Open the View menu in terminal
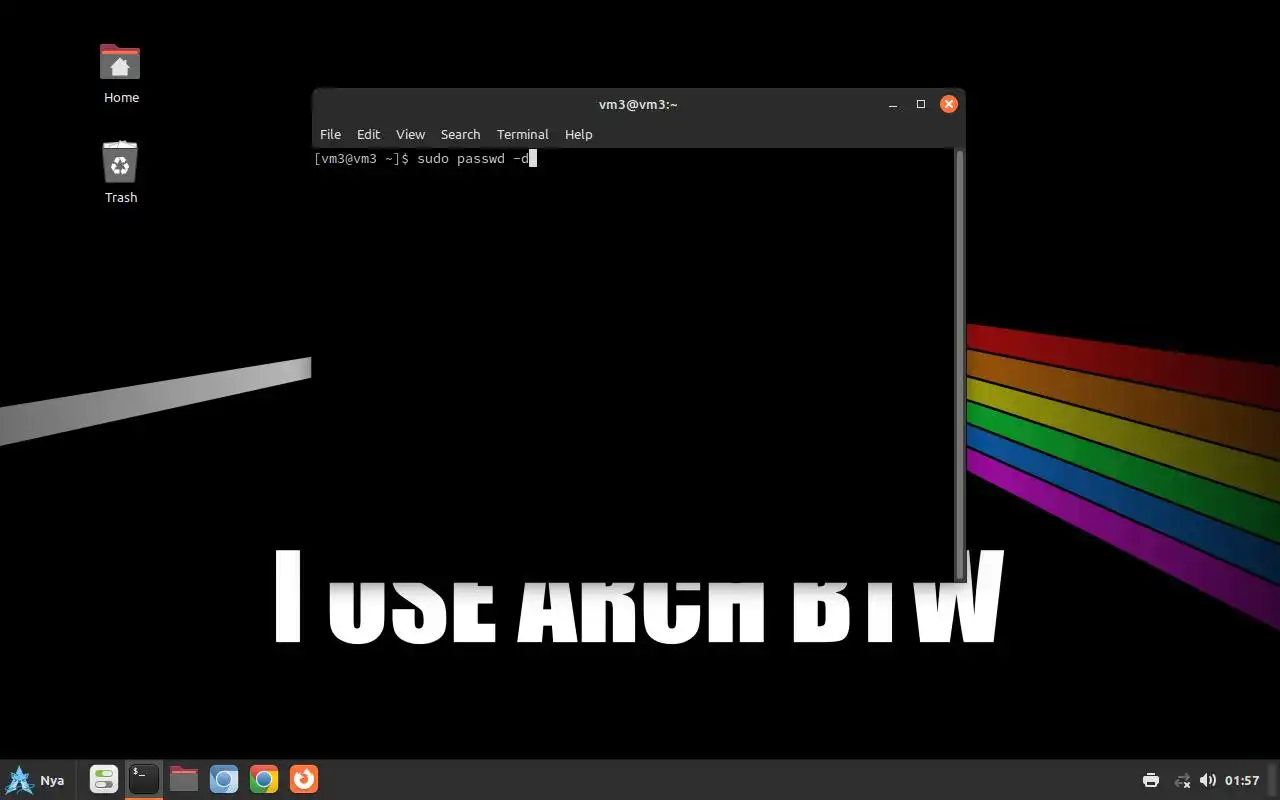The width and height of the screenshot is (1280, 800). [410, 134]
